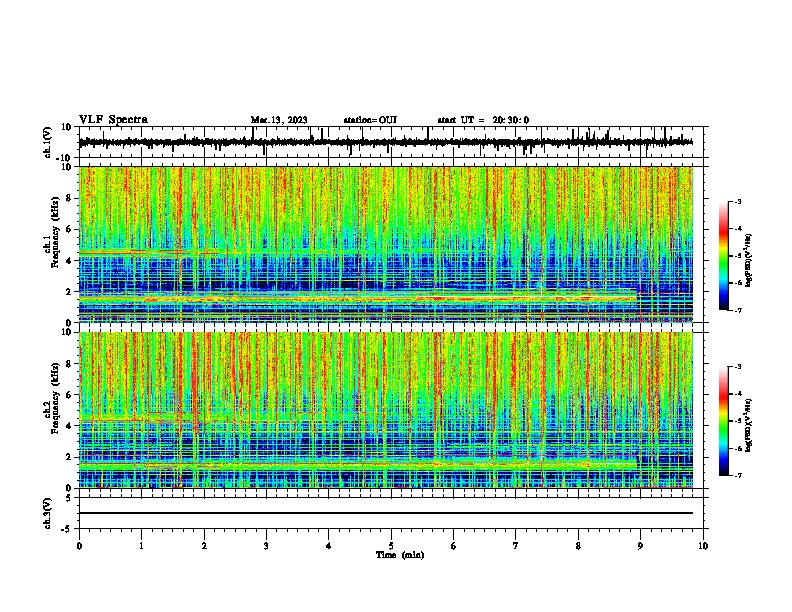This screenshot has width=792, height=612.
Task: Click the 8 kHz tick on ch.1 spectrogram
Action: (x=70, y=198)
